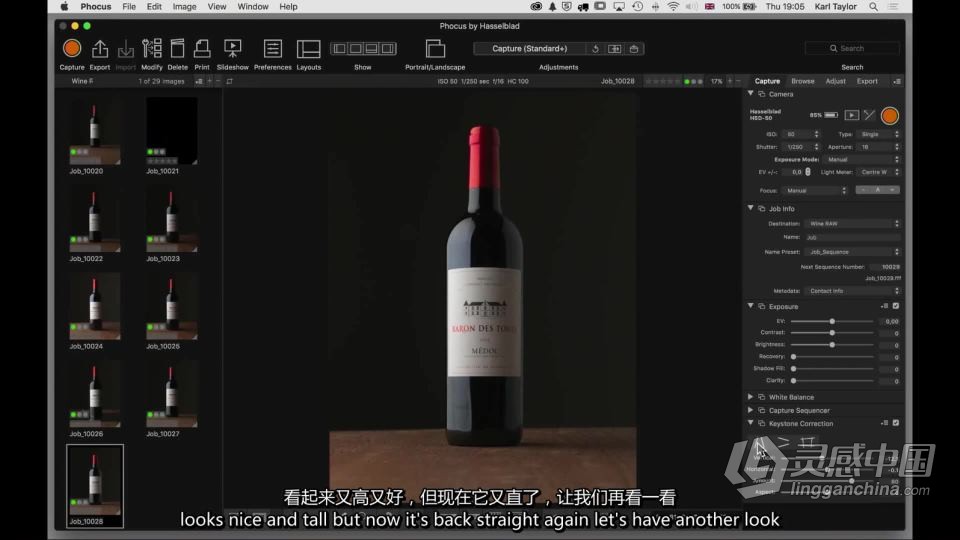Open the Export toolbar tool
Screen dimensions: 960x540
pos(100,48)
